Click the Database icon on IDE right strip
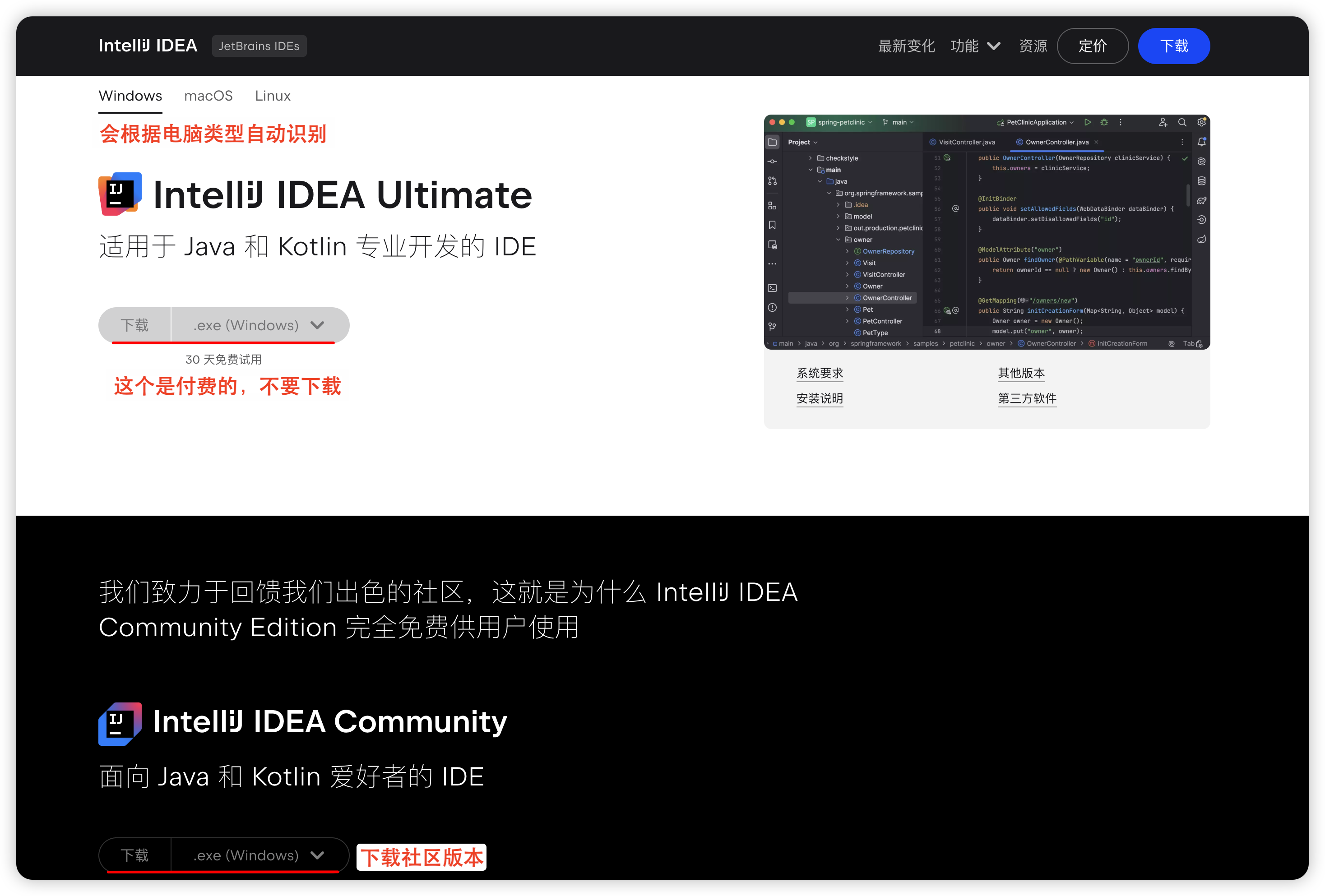The image size is (1325, 896). click(x=1201, y=180)
